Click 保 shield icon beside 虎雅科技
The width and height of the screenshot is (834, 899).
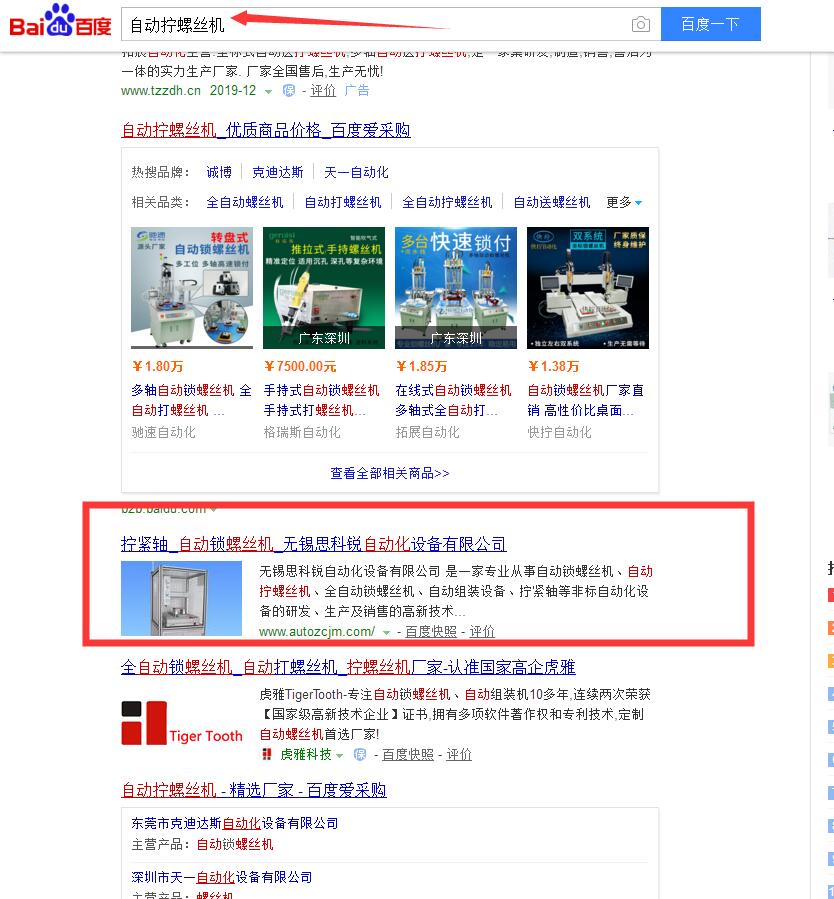point(360,755)
